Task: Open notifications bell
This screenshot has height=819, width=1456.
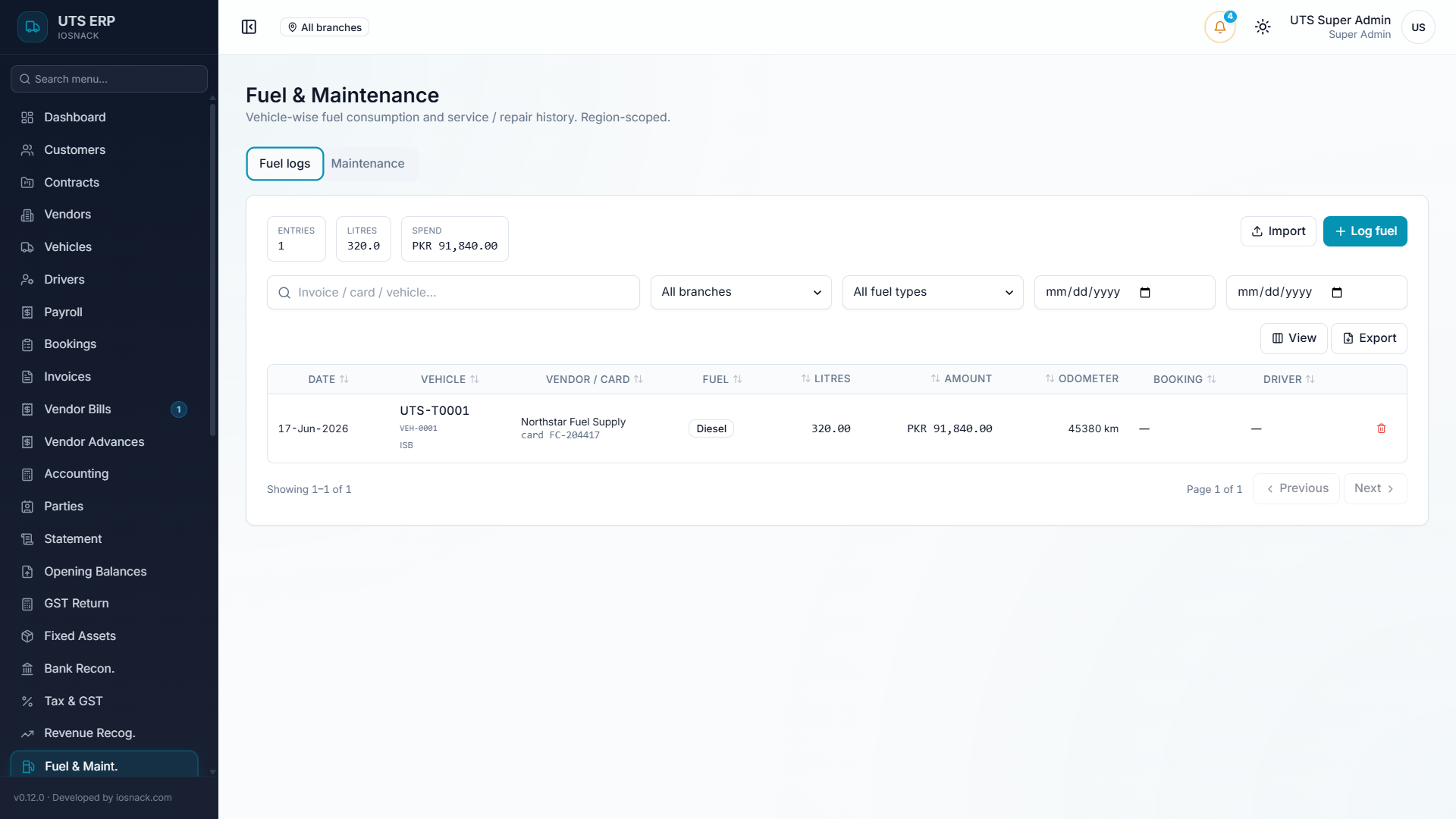Action: click(1219, 27)
